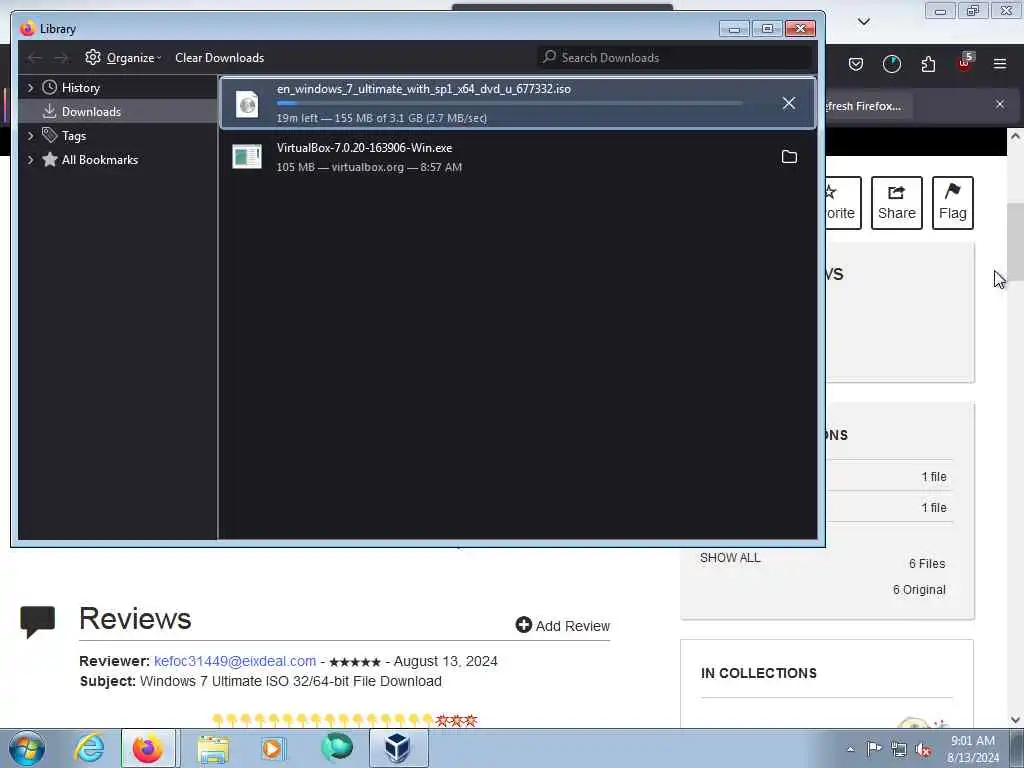Click the Favorite button on archive page

843,202
